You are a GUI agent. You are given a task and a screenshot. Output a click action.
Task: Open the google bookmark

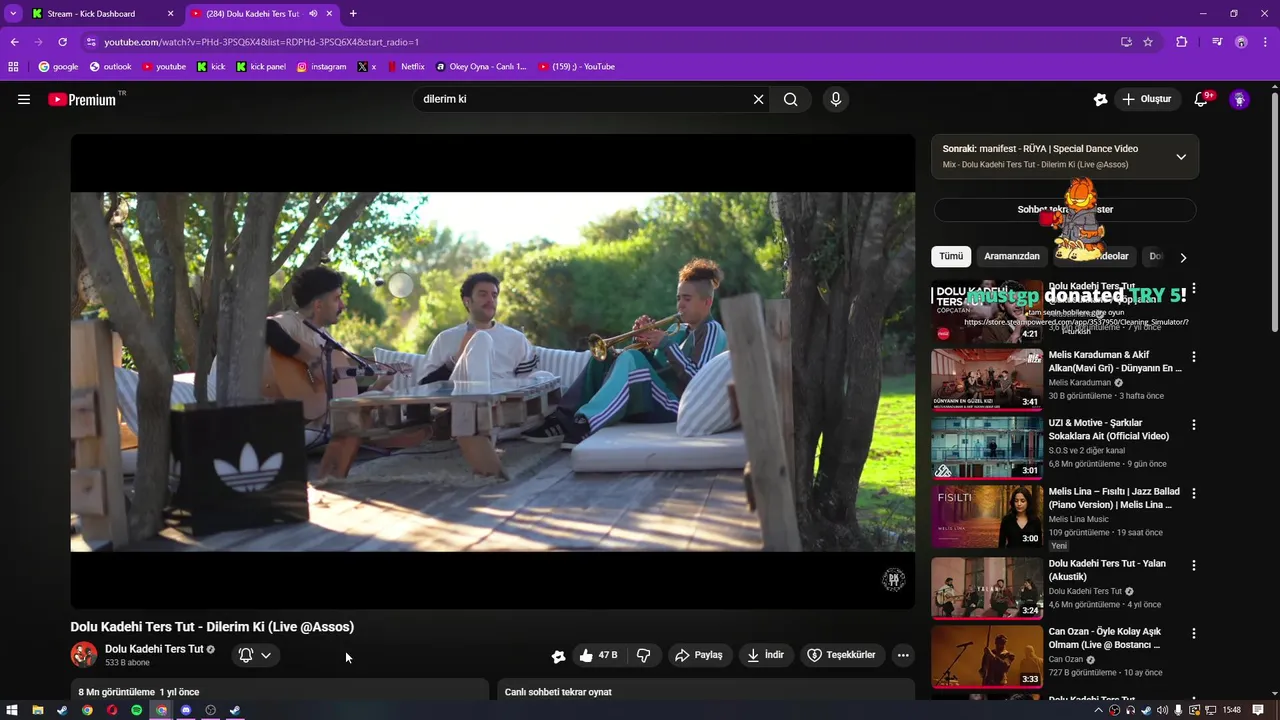(x=58, y=67)
